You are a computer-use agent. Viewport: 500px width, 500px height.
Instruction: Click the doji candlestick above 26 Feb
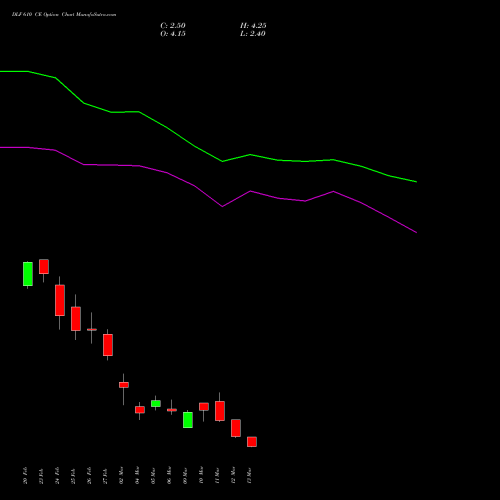(x=92, y=329)
